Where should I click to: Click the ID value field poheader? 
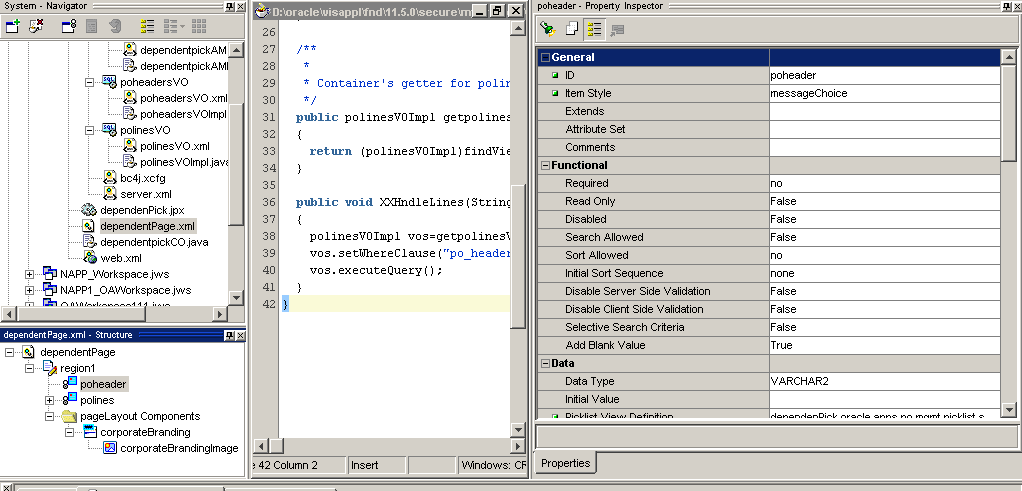tap(884, 76)
